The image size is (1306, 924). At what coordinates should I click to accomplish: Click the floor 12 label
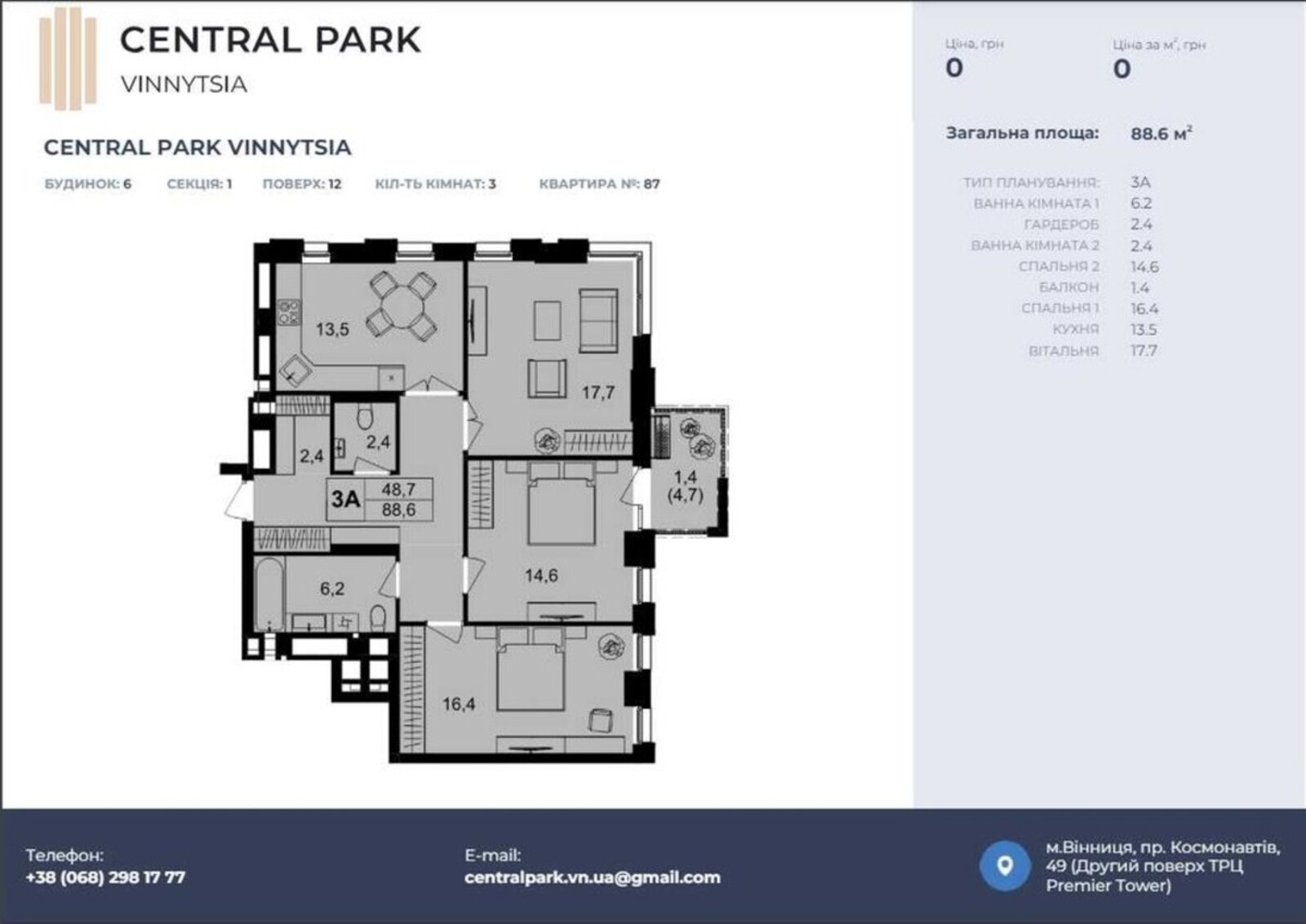(301, 184)
